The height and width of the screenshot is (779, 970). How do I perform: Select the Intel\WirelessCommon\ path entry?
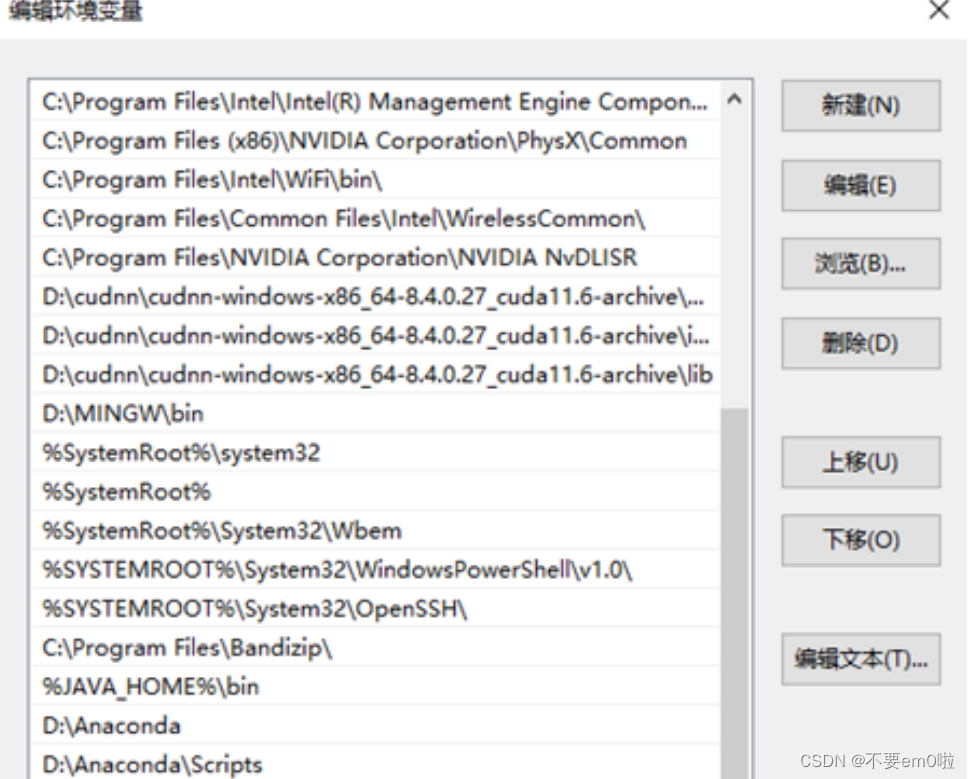point(376,218)
